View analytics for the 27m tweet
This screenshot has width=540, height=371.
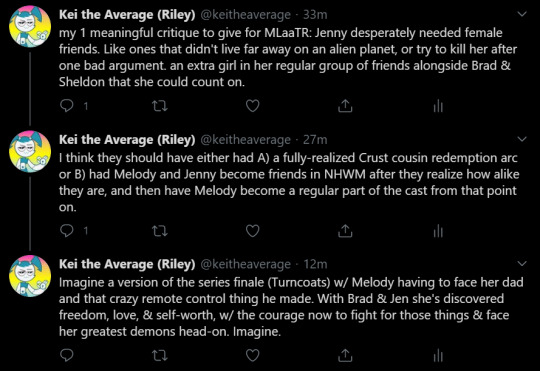438,231
